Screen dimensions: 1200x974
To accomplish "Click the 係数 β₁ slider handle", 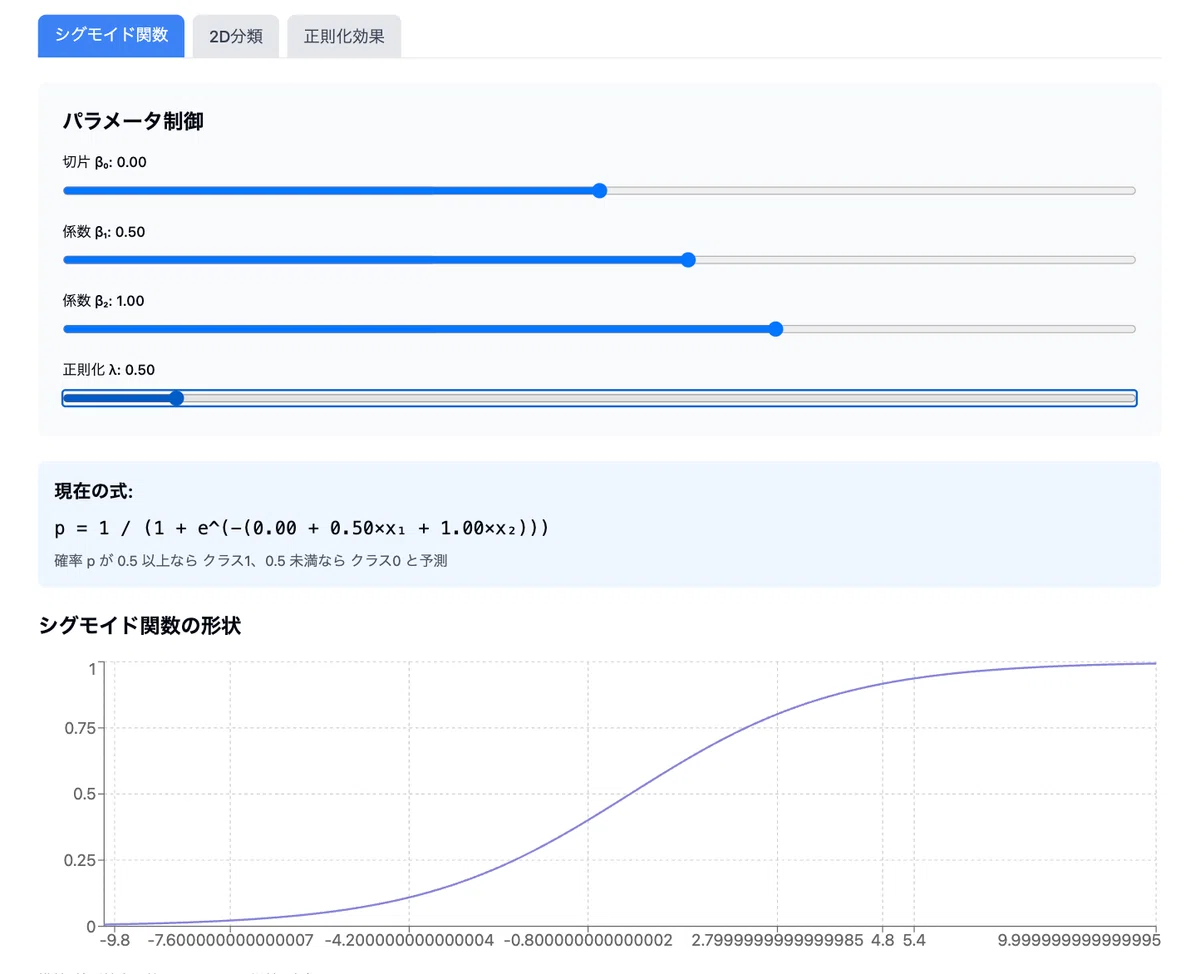I will tap(688, 260).
